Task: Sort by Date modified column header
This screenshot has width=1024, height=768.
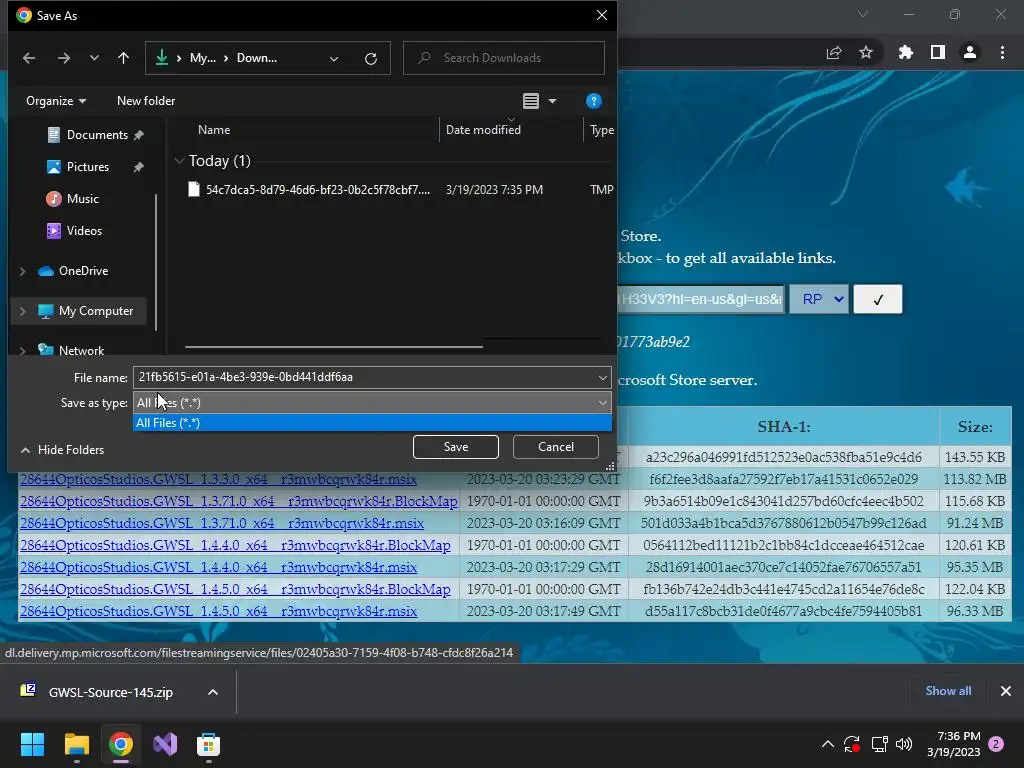Action: point(483,130)
